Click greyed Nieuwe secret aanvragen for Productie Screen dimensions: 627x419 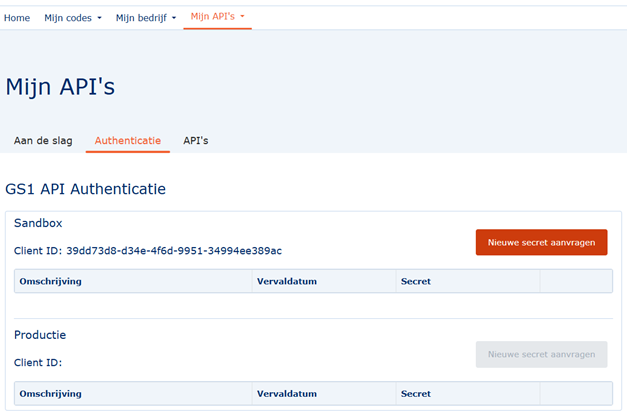[541, 354]
